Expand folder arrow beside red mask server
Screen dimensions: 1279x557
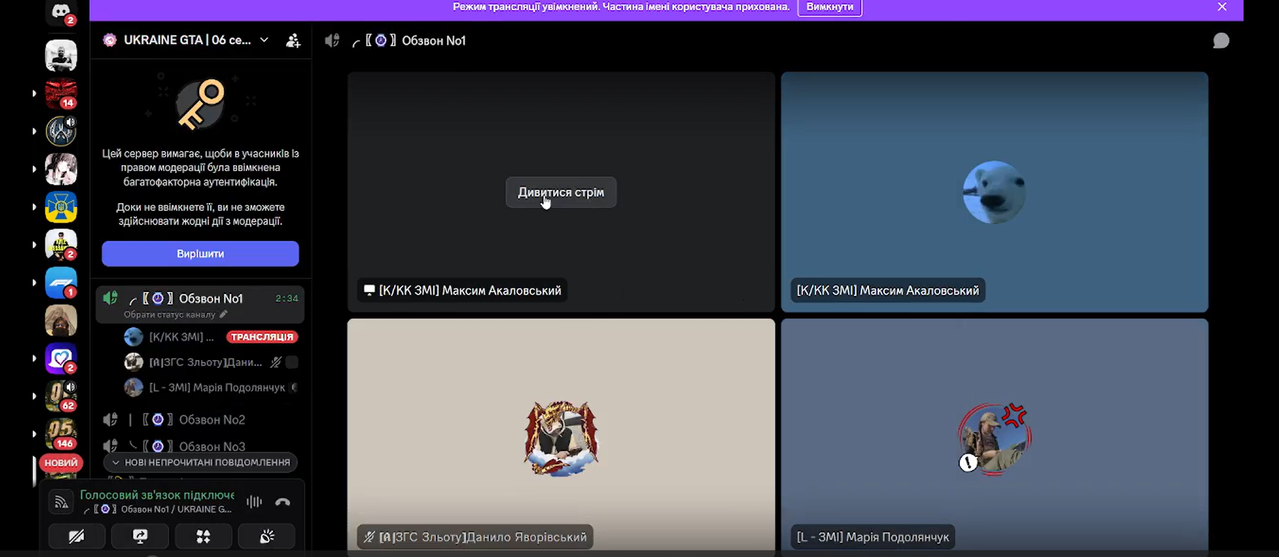tap(34, 93)
